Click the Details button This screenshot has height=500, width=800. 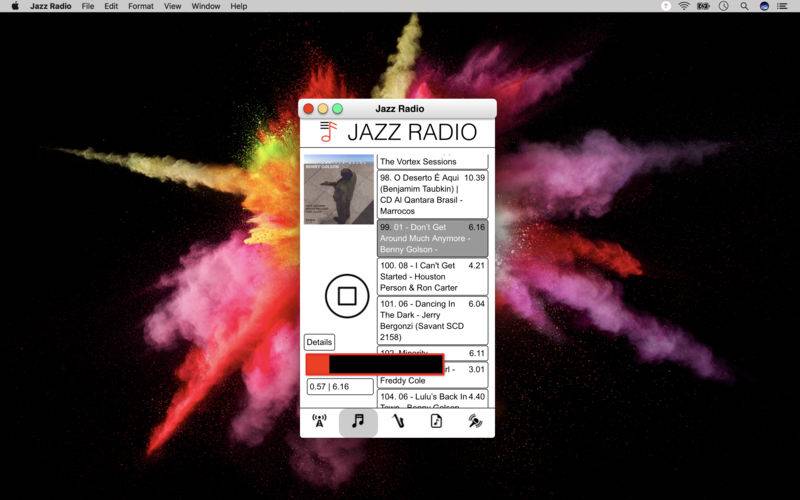[x=319, y=342]
